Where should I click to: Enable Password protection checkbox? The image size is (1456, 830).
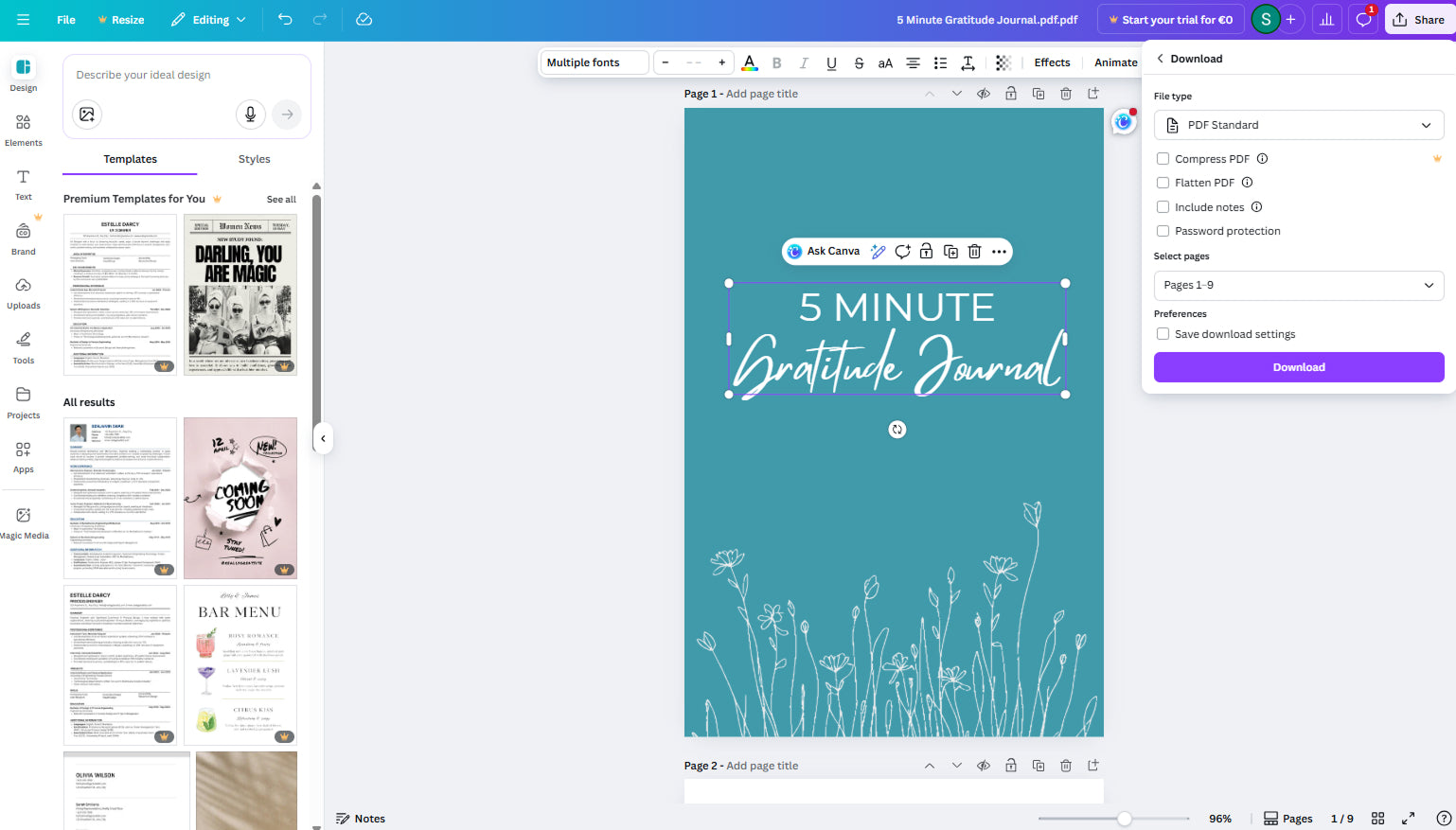(x=1163, y=231)
